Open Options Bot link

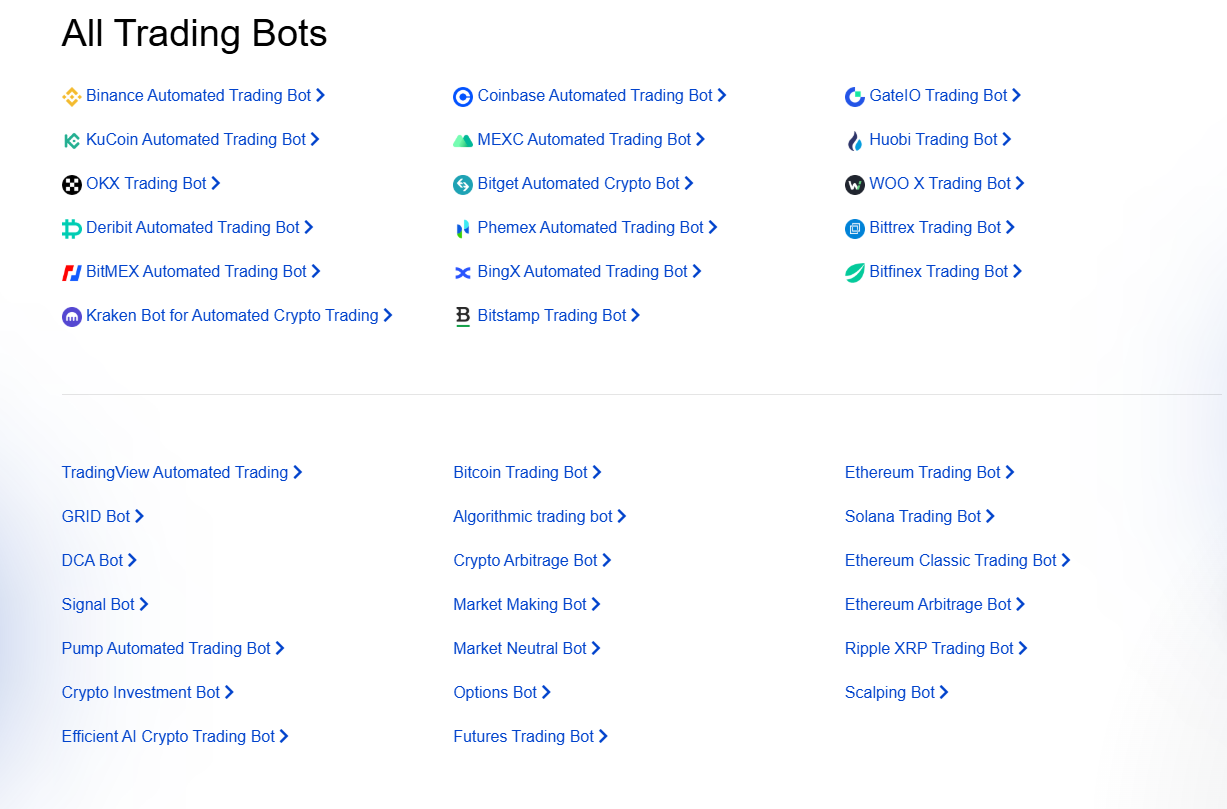502,693
